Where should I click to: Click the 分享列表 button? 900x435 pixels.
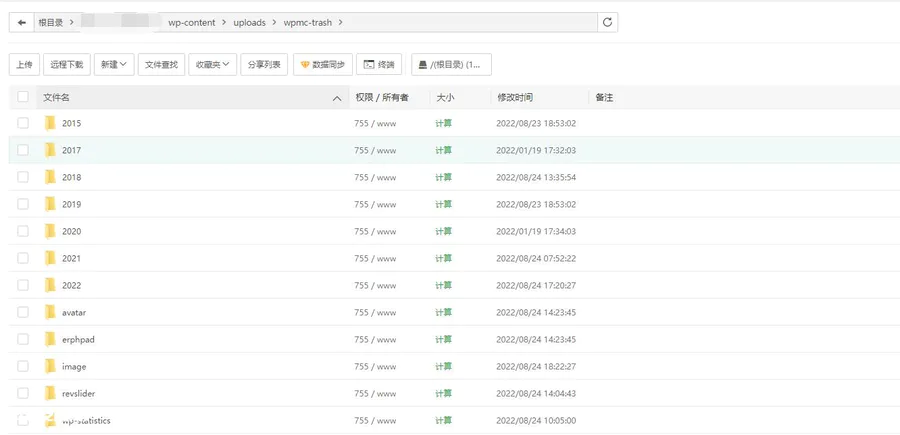tap(264, 65)
